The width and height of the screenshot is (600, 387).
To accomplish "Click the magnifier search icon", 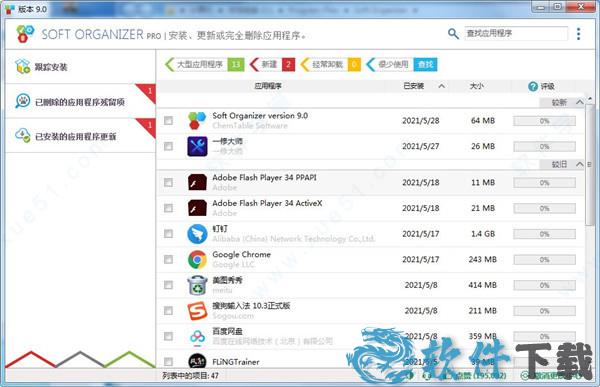I will [453, 34].
